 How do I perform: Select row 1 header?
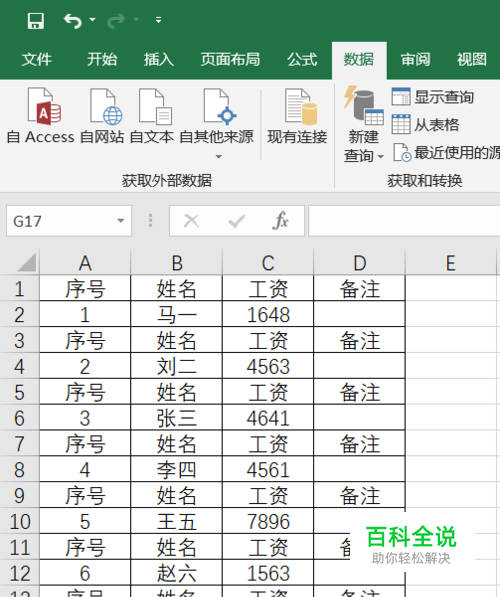click(x=19, y=289)
